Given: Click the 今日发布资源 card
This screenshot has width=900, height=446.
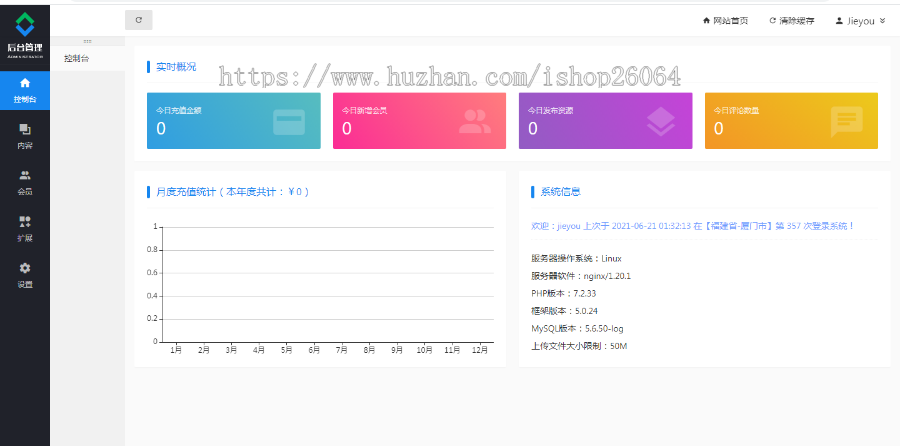Looking at the screenshot, I should (606, 121).
